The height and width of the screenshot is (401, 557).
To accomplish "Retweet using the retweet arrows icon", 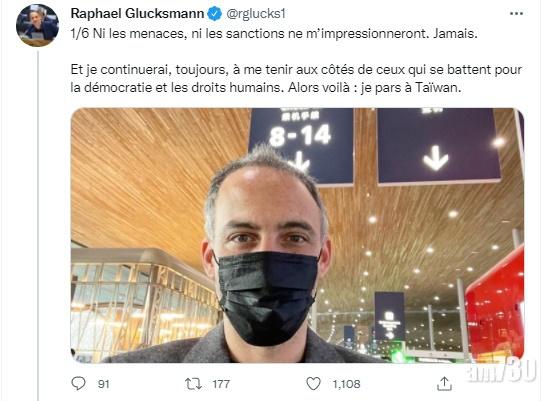I will tap(194, 384).
